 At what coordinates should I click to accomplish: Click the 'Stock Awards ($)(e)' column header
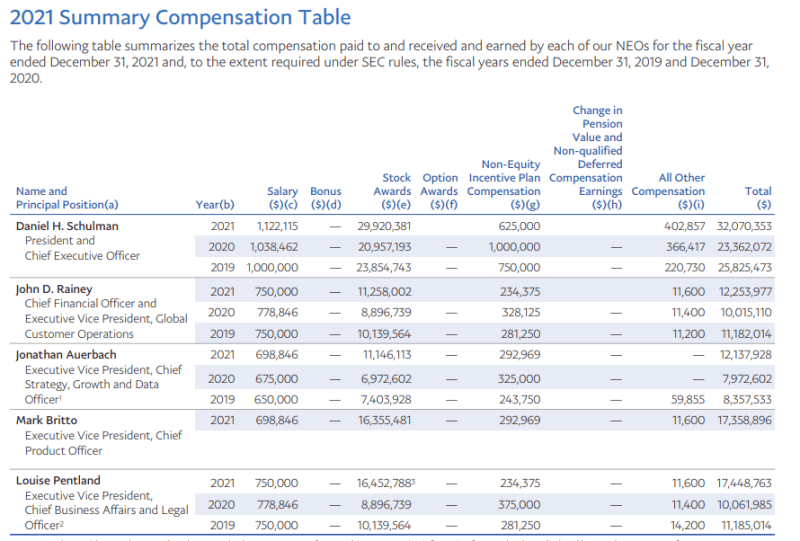(x=392, y=191)
